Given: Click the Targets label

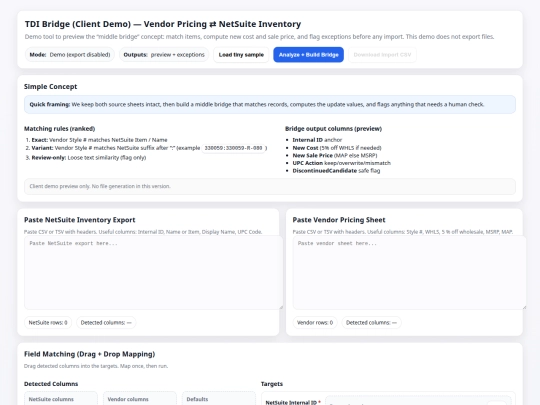Looking at the screenshot, I should [x=272, y=384].
